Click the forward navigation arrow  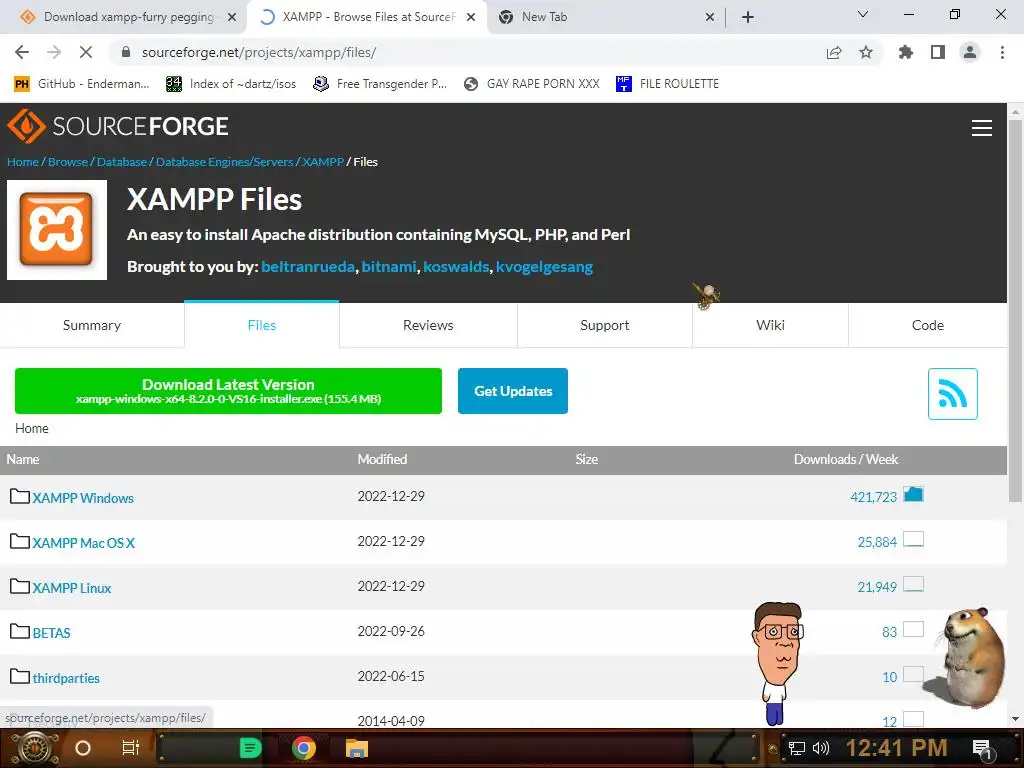(x=54, y=52)
